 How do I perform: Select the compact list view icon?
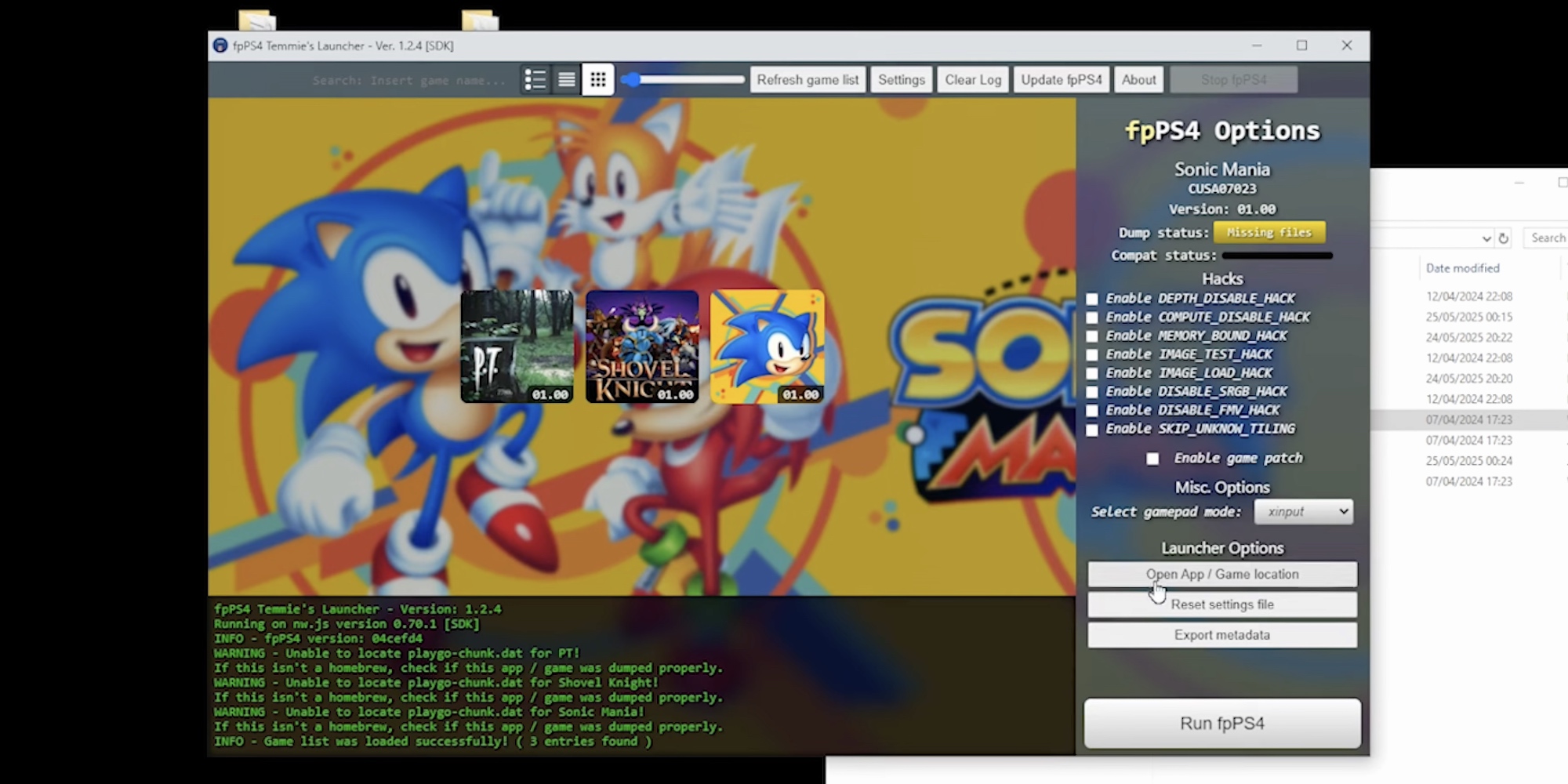[566, 79]
